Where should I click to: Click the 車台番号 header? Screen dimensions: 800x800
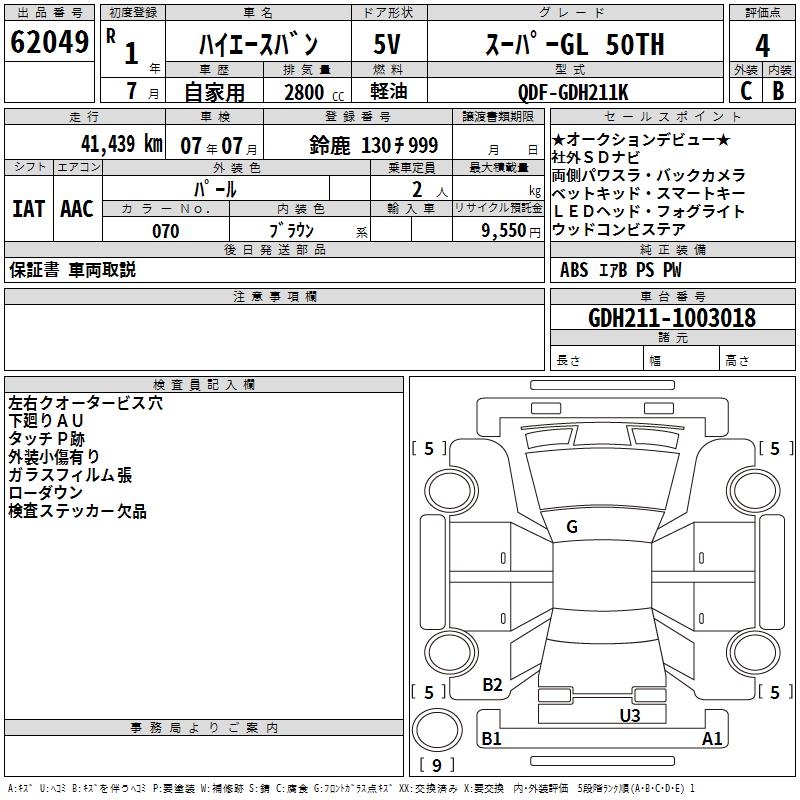(672, 296)
